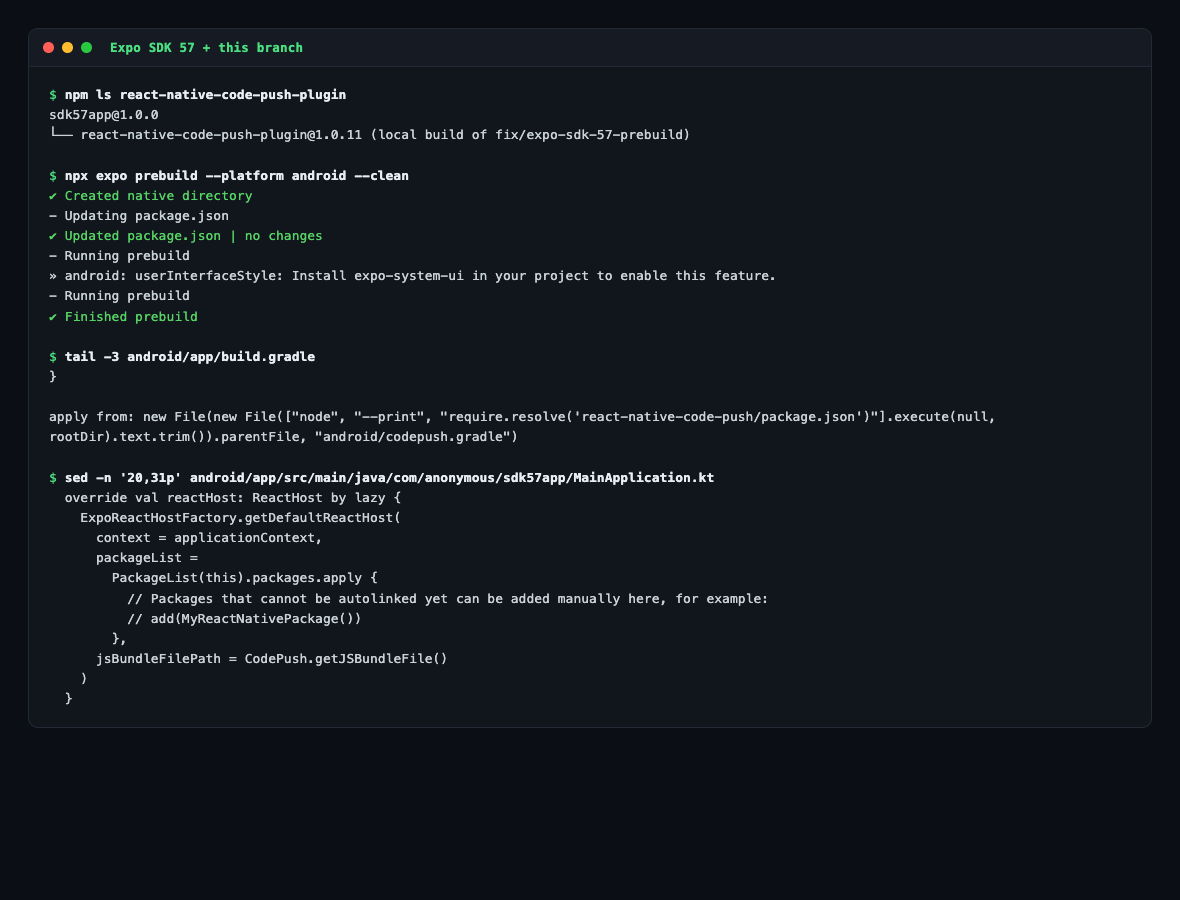
Task: Click 'ExpoReactHostFactory.getDefaultReactHost(' line
Action: point(241,518)
